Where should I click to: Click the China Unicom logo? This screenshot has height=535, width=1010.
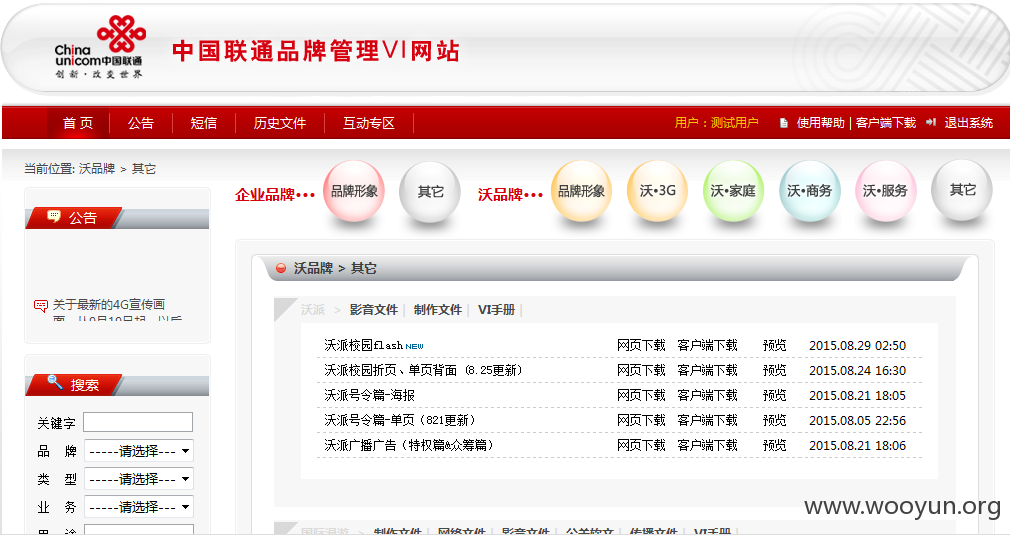[99, 48]
